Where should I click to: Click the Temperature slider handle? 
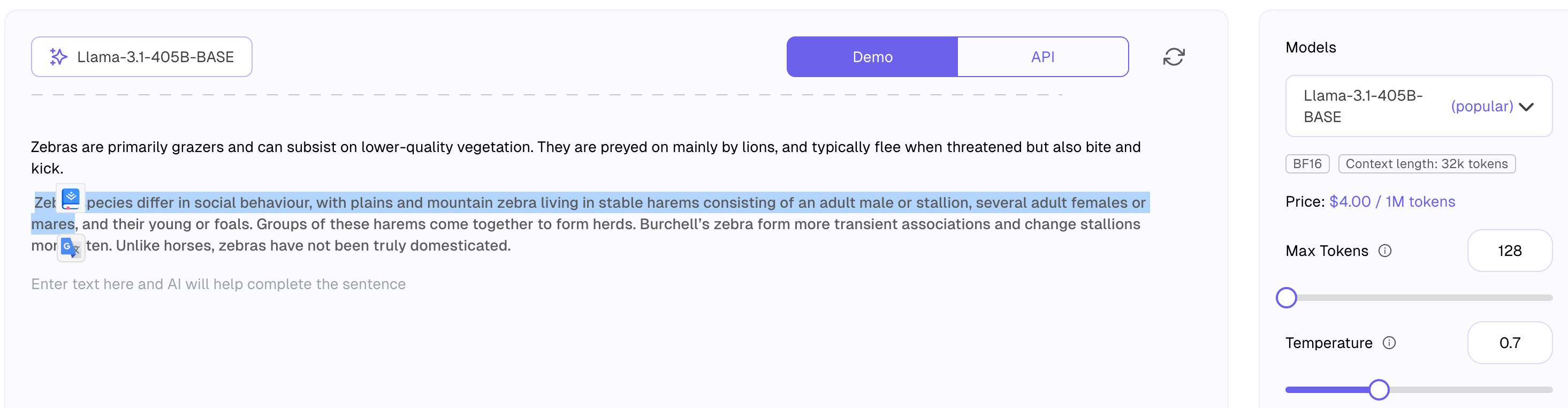click(x=1379, y=390)
